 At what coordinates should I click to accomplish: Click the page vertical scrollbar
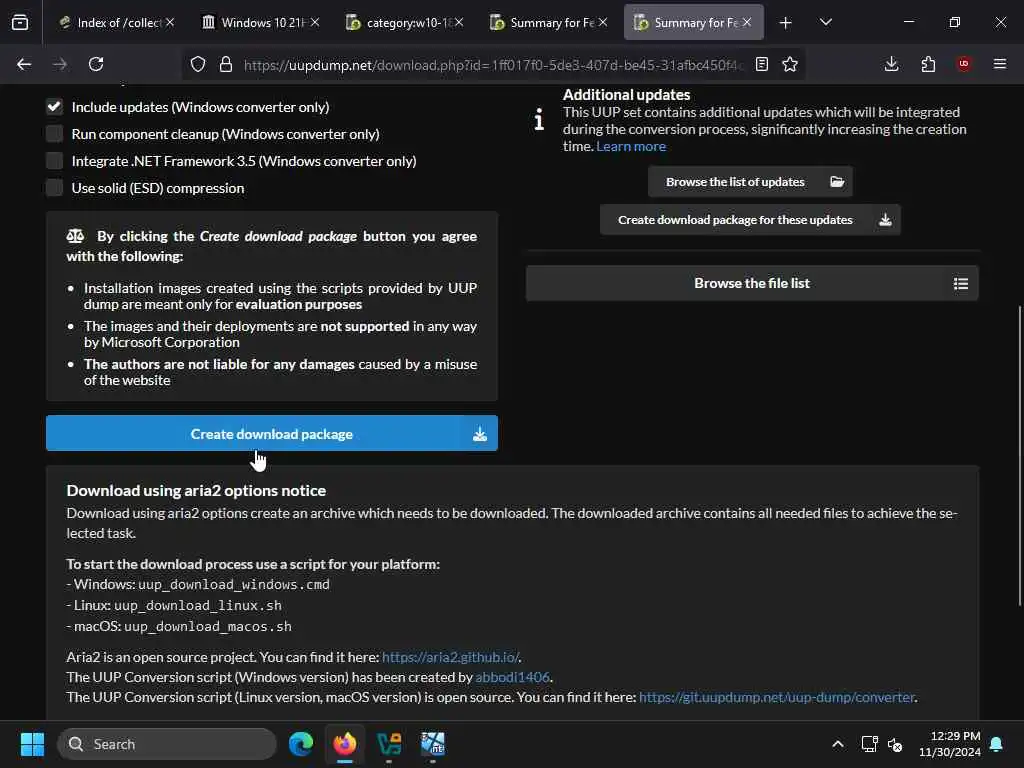(1019, 455)
